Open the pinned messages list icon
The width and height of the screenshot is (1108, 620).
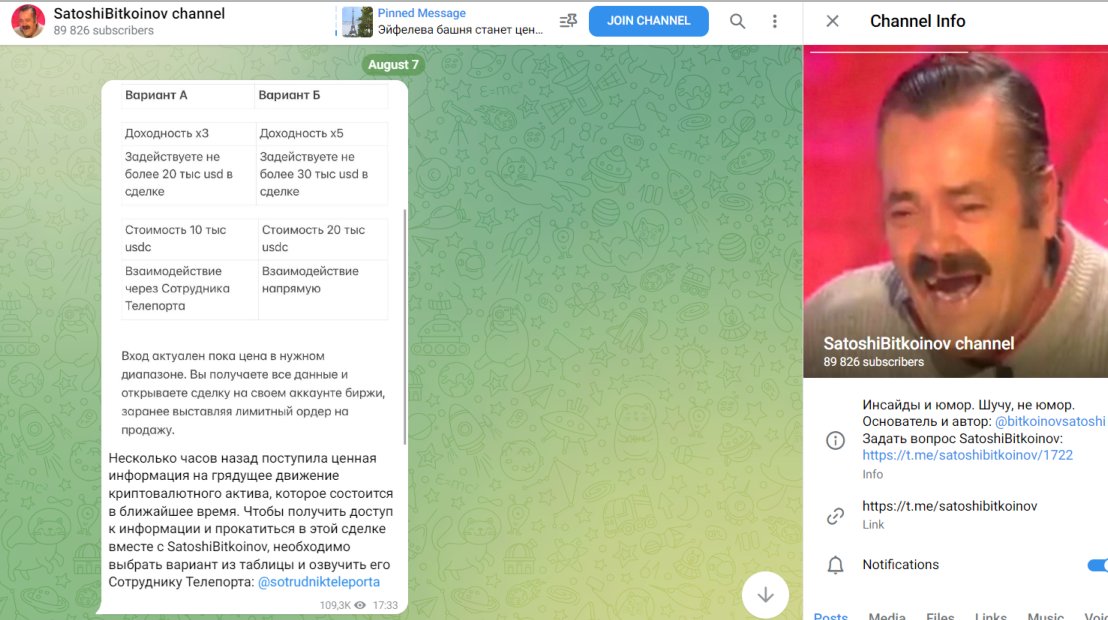pyautogui.click(x=568, y=21)
